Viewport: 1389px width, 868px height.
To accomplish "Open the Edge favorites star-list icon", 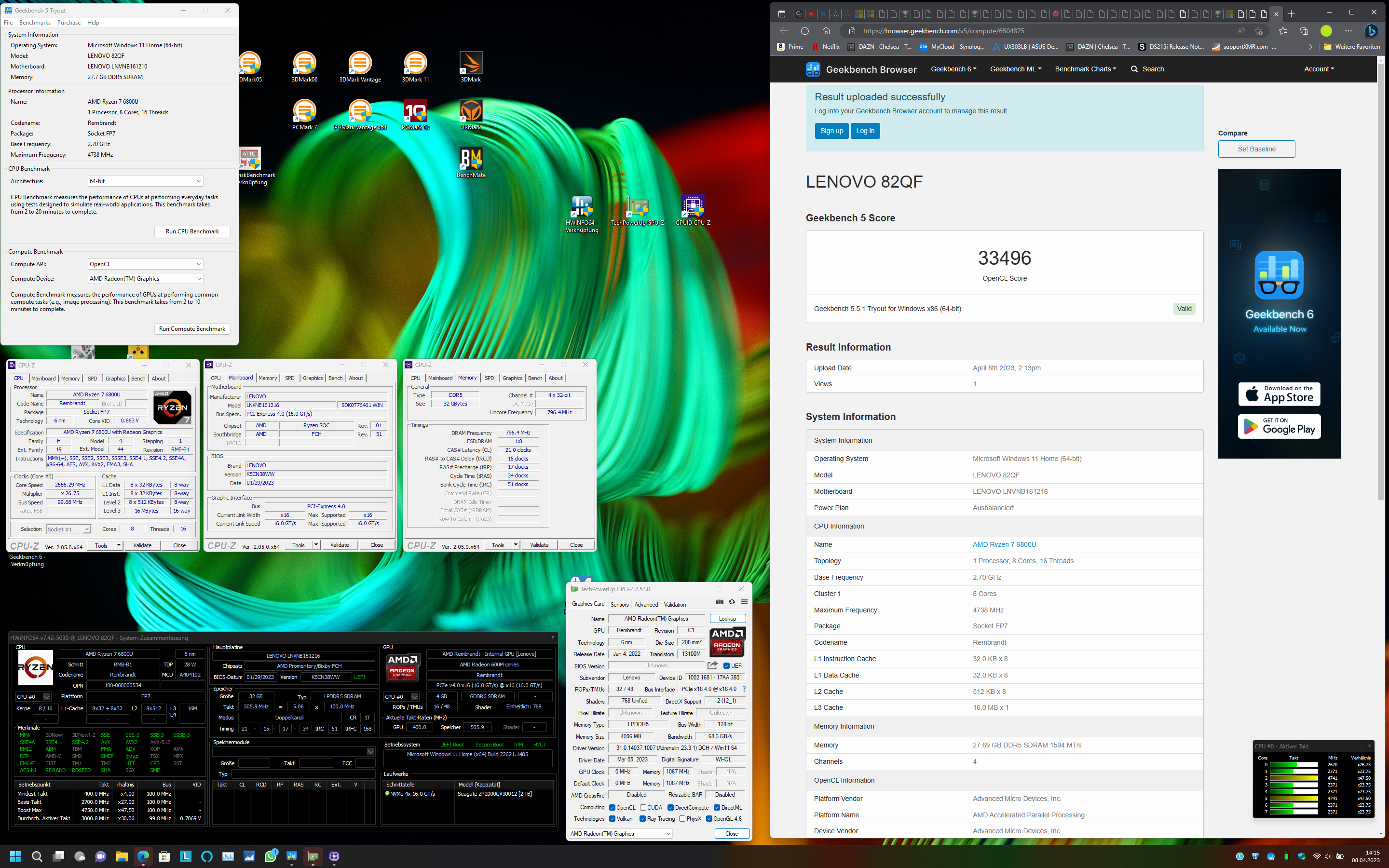I will pyautogui.click(x=1282, y=31).
